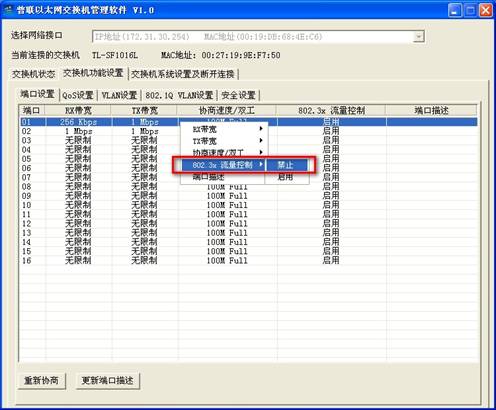496x410 pixels.
Task: Click 启用 flow control cell of port 13
Action: pyautogui.click(x=331, y=233)
